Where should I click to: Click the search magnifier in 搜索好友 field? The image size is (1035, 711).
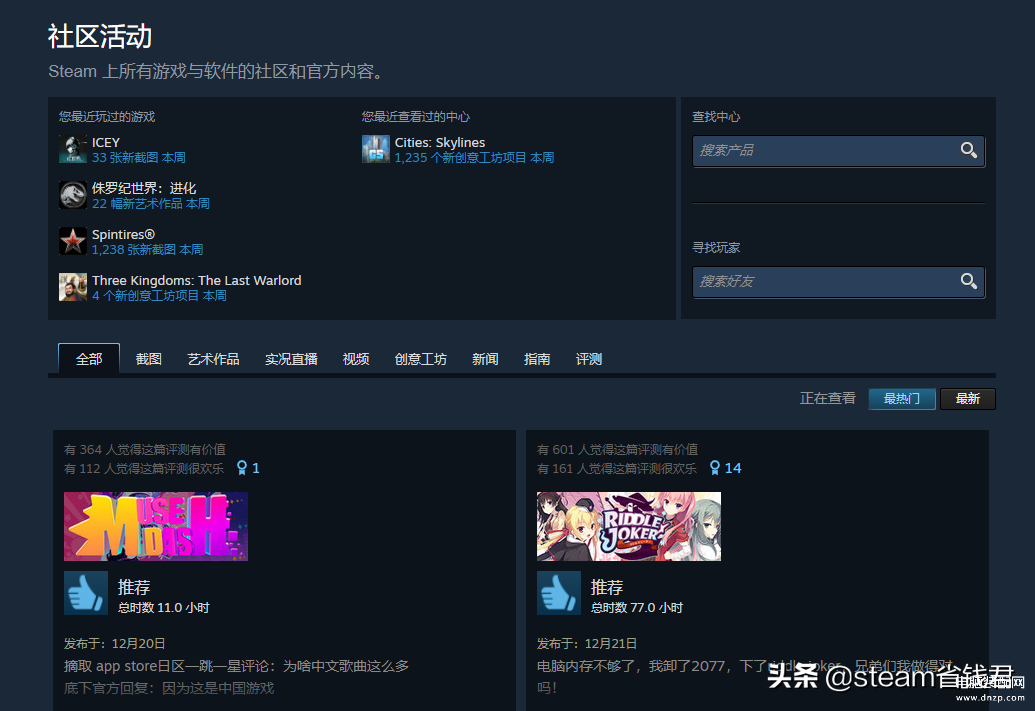[968, 281]
